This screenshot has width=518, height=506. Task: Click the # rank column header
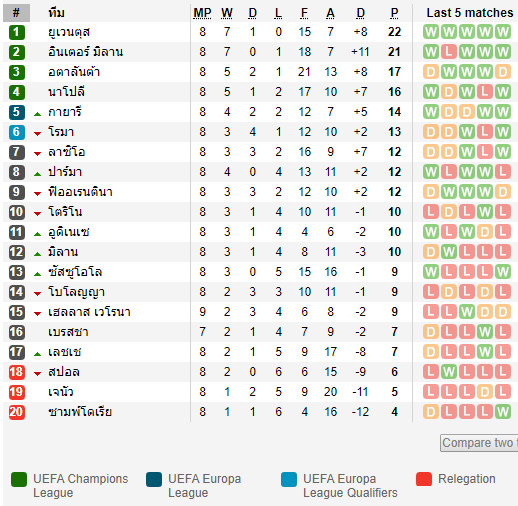16,13
